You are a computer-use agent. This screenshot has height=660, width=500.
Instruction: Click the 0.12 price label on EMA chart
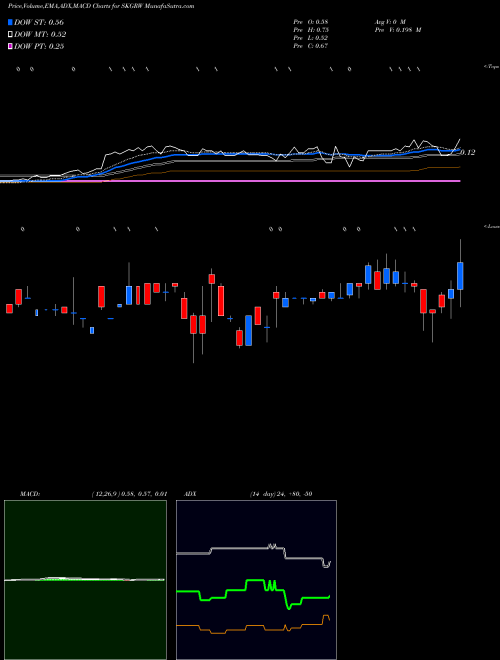(468, 152)
